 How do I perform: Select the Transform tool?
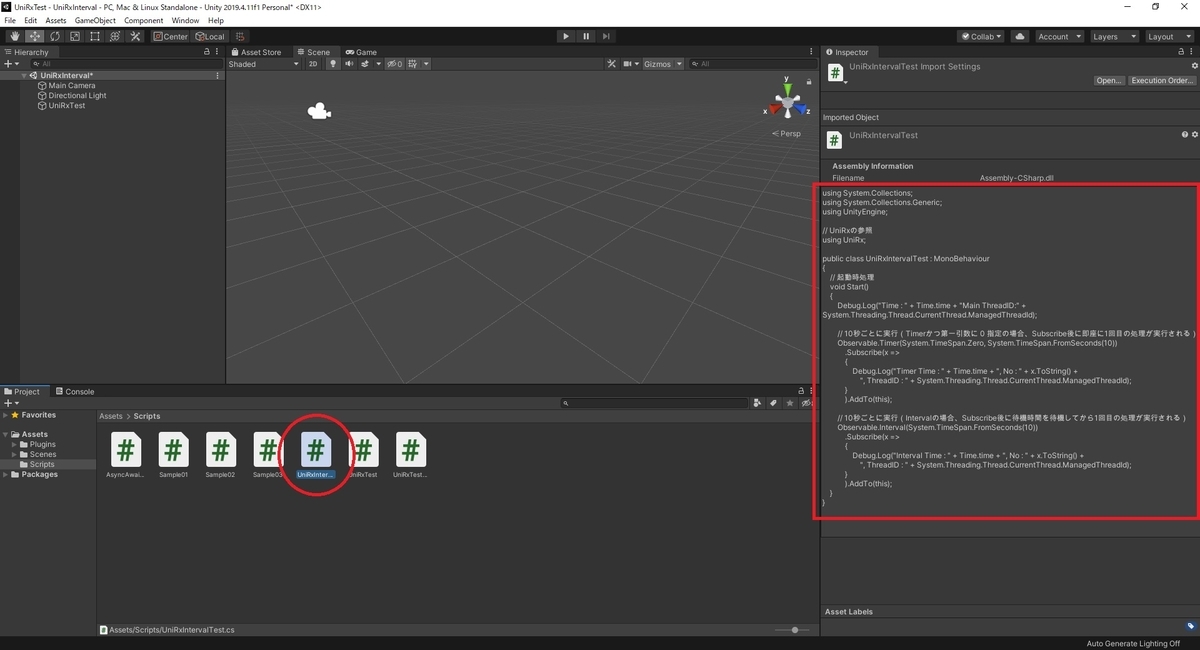[115, 36]
